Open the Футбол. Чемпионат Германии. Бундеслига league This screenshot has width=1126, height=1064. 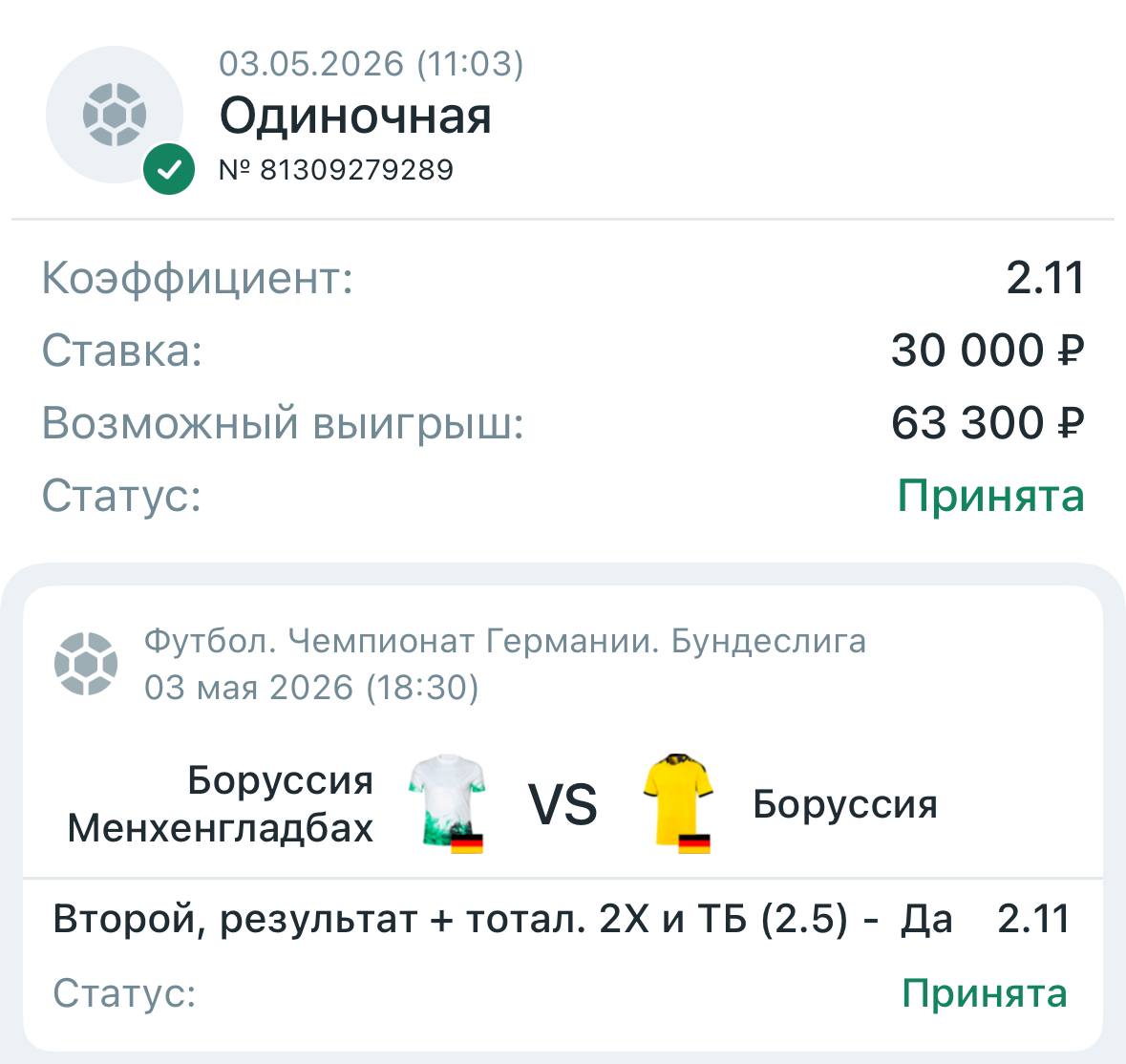tap(505, 641)
